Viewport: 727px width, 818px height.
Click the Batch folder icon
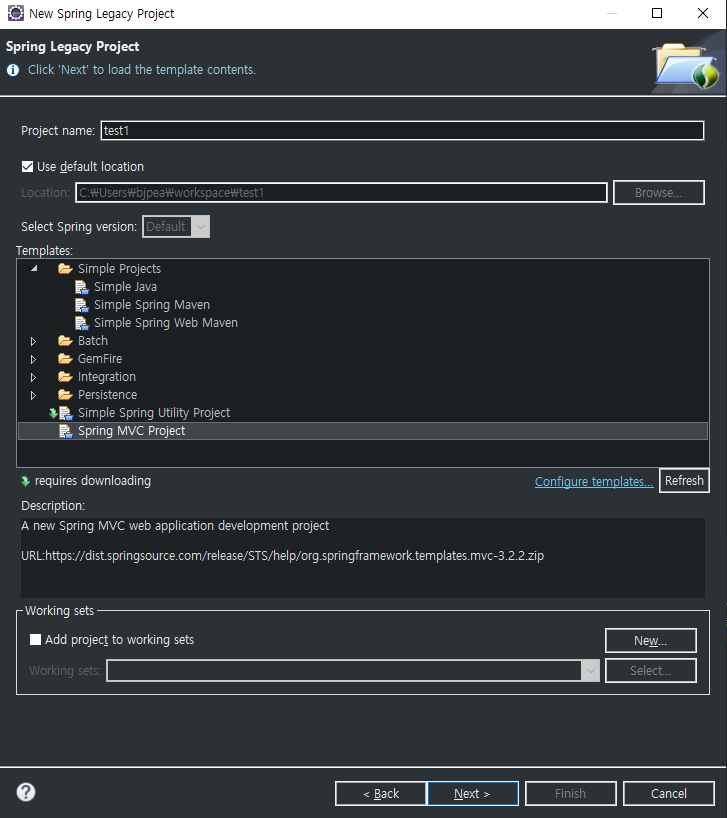coord(65,341)
